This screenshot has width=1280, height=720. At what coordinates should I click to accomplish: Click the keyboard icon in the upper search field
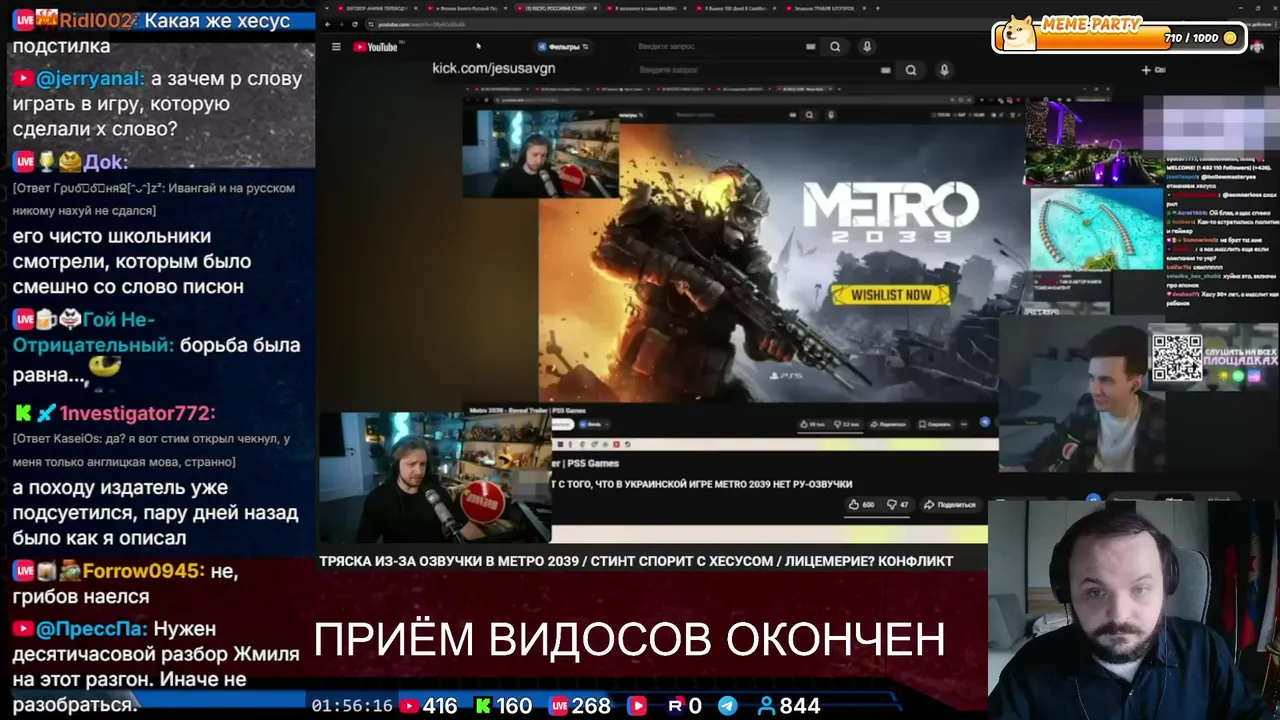[810, 46]
